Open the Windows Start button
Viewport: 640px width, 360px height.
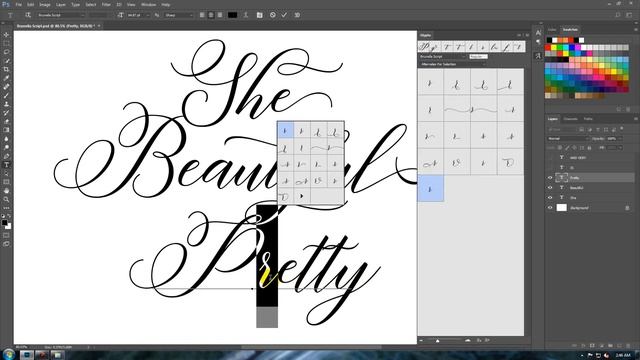click(x=8, y=354)
